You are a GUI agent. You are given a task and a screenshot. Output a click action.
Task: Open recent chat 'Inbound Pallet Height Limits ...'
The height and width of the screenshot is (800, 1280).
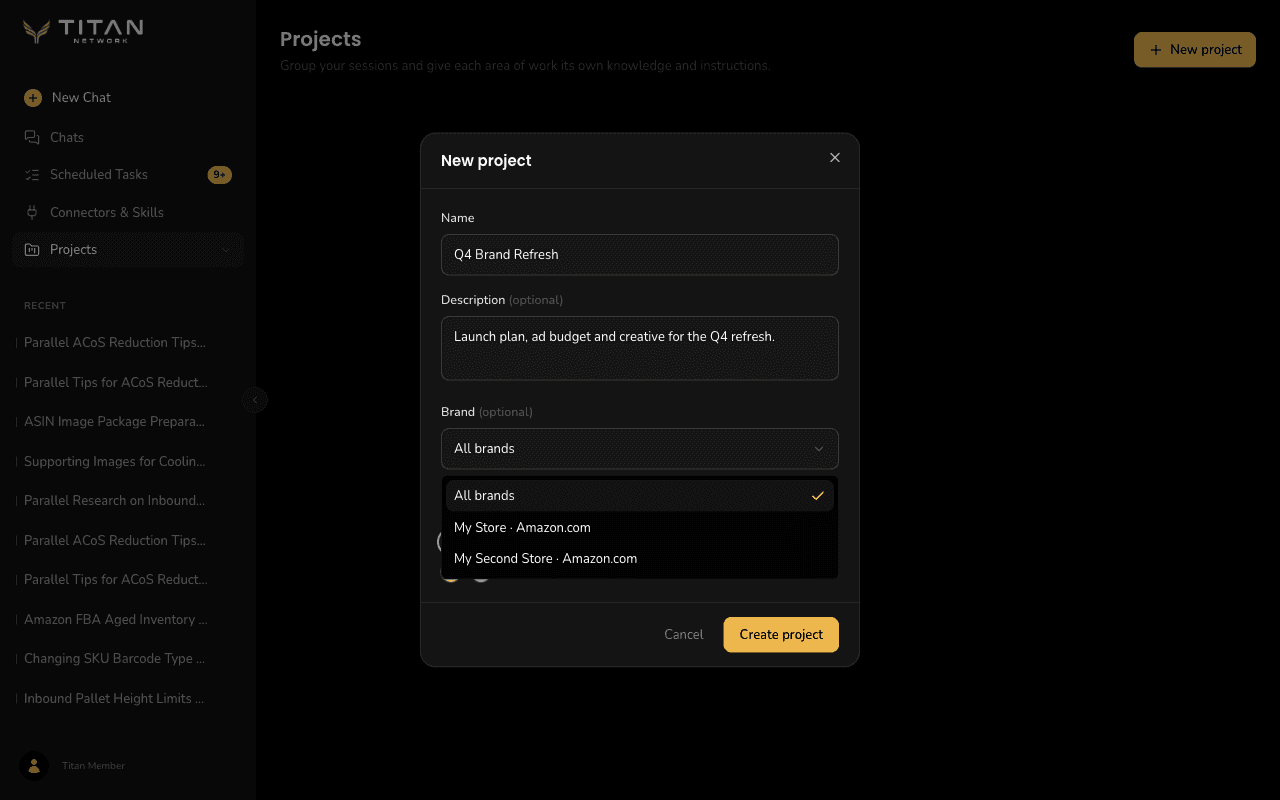[114, 699]
